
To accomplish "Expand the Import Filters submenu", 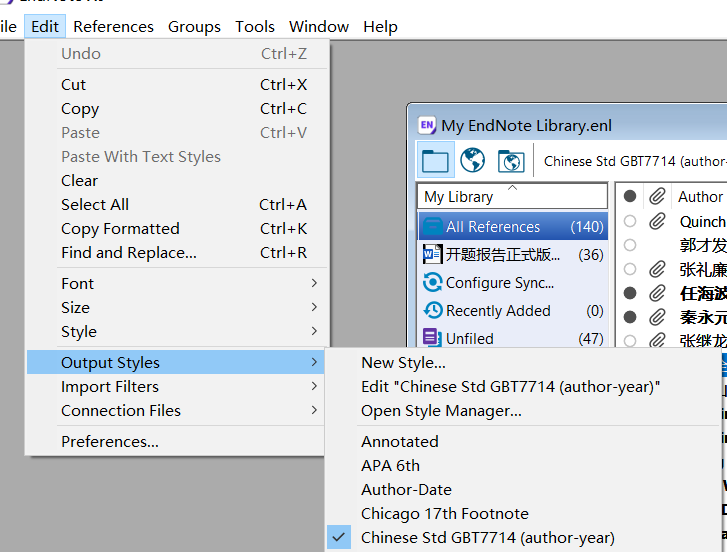I will point(177,386).
